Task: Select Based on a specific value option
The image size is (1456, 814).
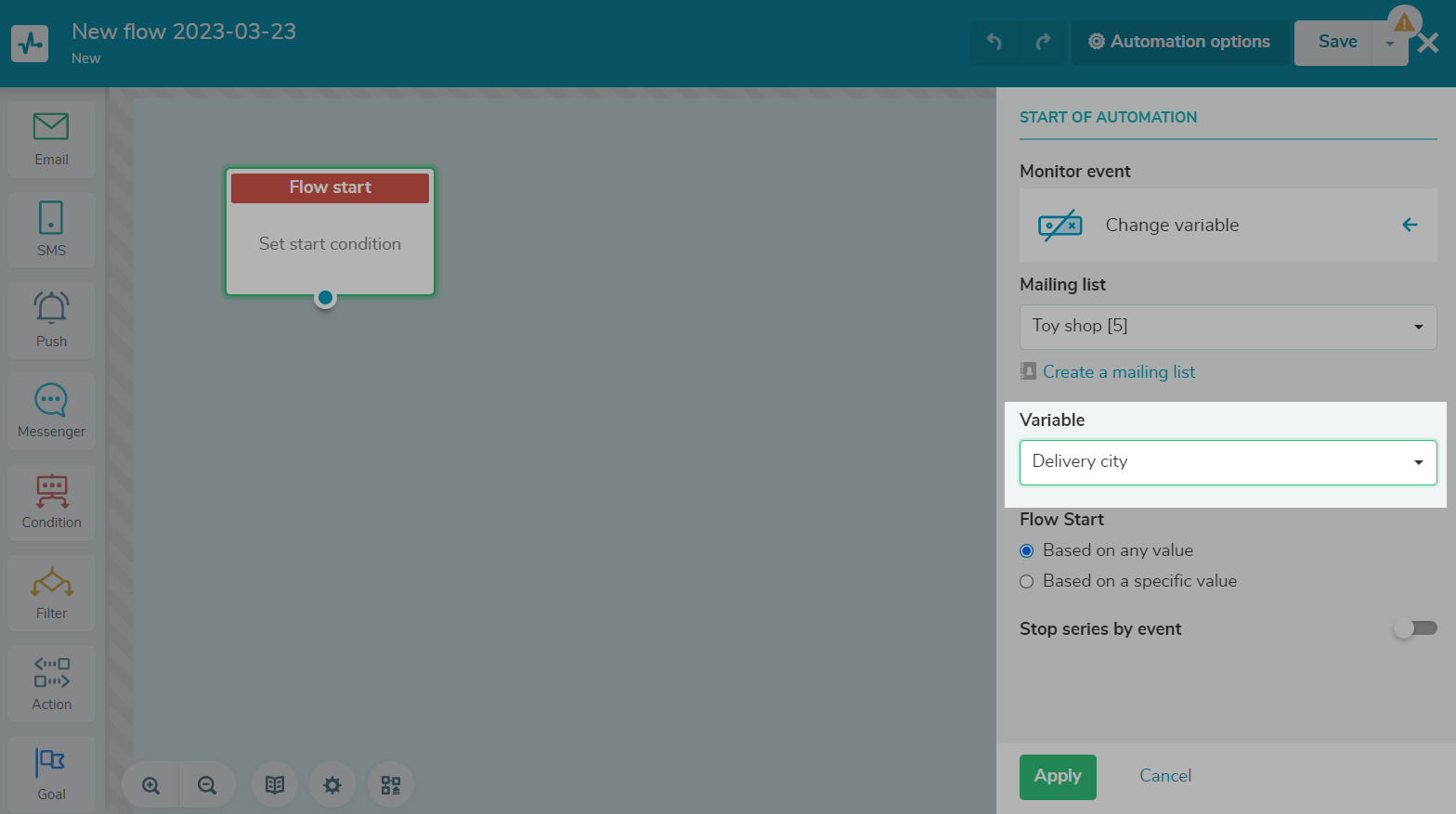Action: (x=1026, y=582)
